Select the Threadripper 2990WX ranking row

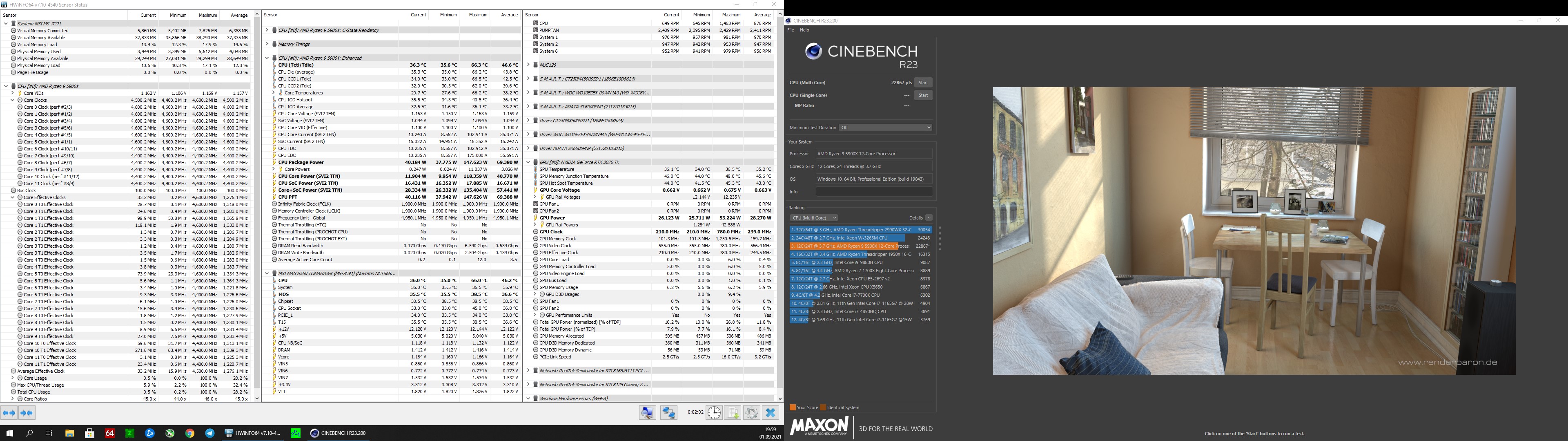pos(860,230)
